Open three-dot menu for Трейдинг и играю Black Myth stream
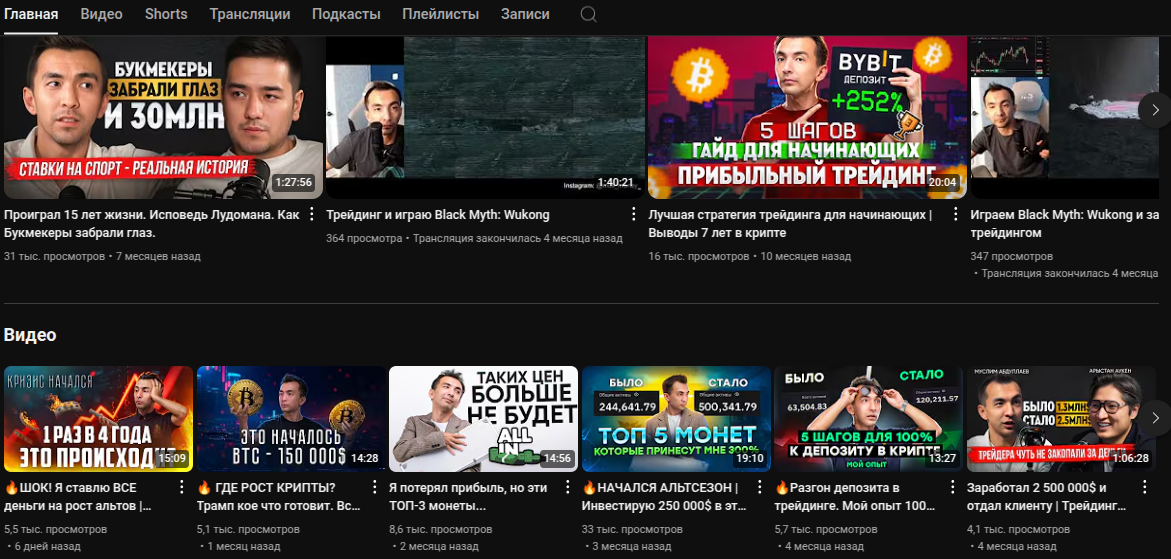Viewport: 1171px width, 559px height. [x=633, y=215]
